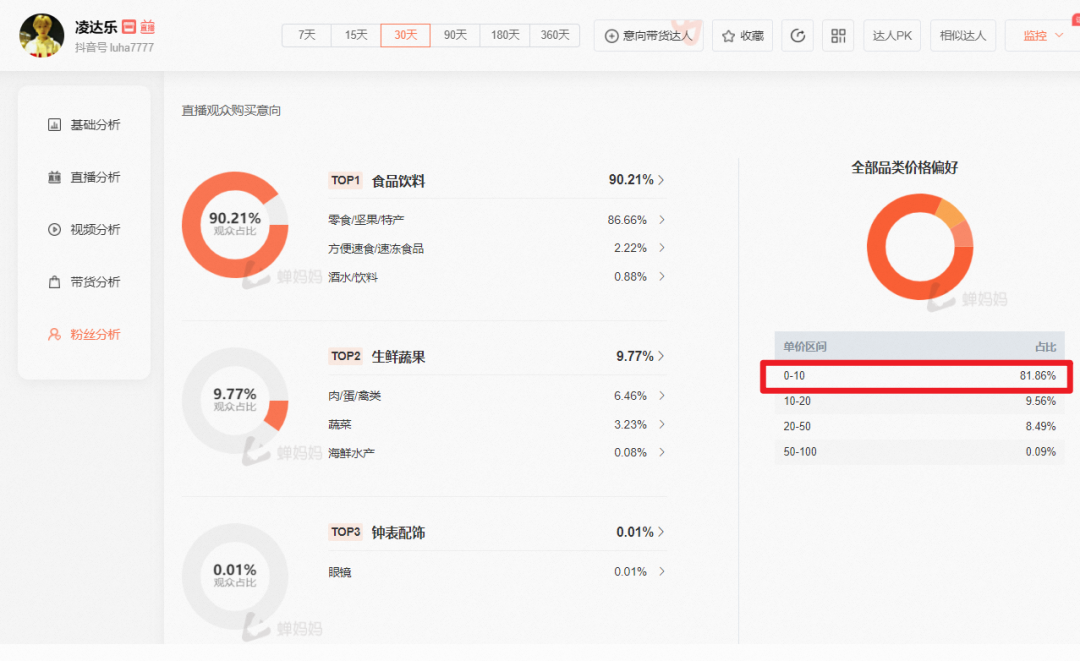Select the 15天 tab
1080x661 pixels.
tap(356, 35)
